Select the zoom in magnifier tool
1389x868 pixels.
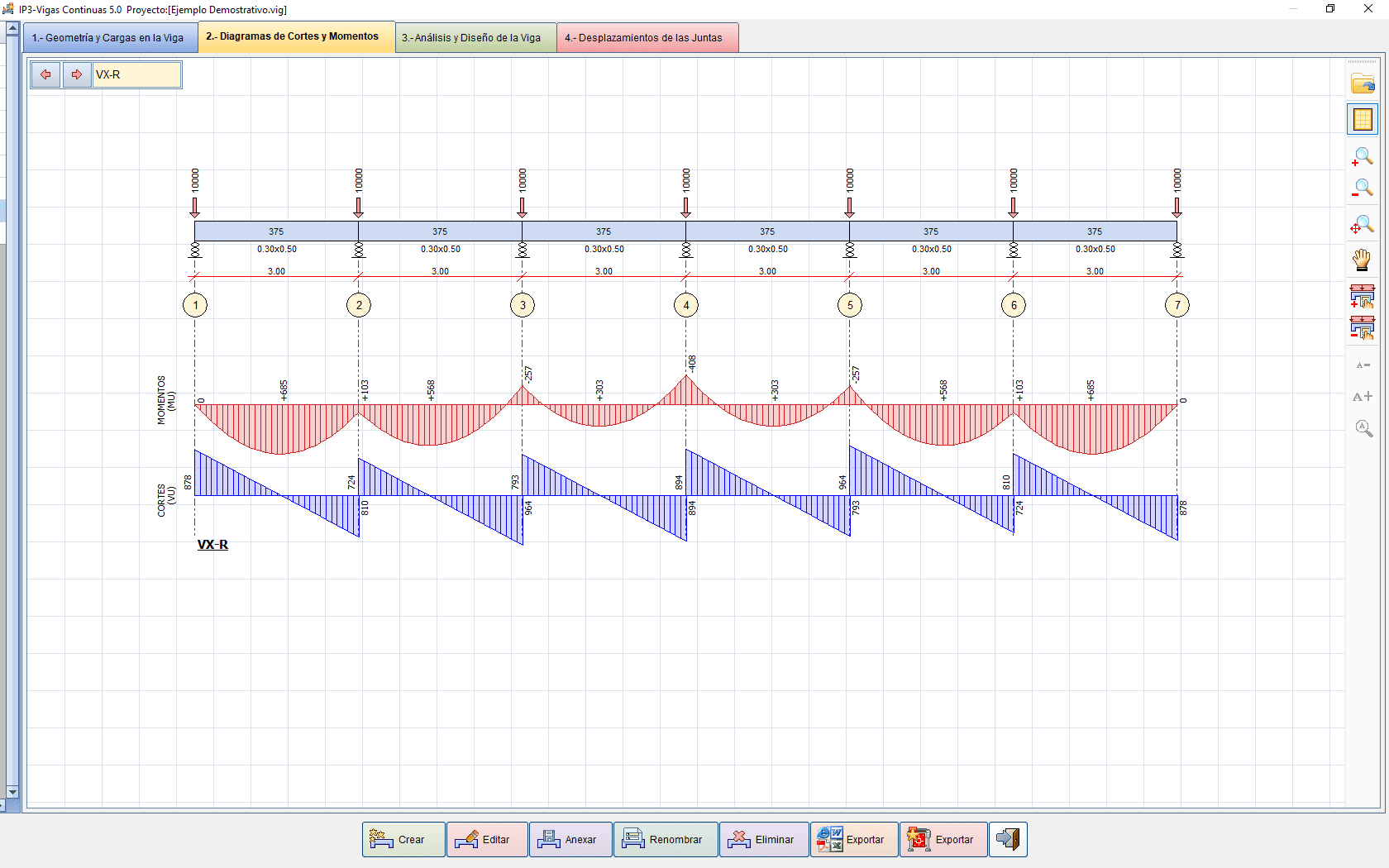click(x=1363, y=156)
